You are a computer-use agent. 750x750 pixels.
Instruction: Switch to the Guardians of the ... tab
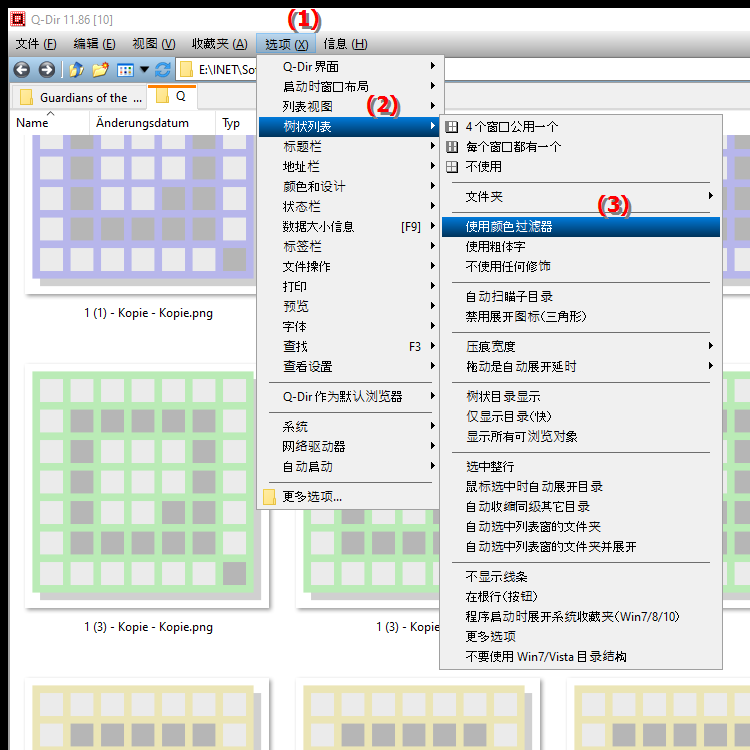click(x=79, y=98)
